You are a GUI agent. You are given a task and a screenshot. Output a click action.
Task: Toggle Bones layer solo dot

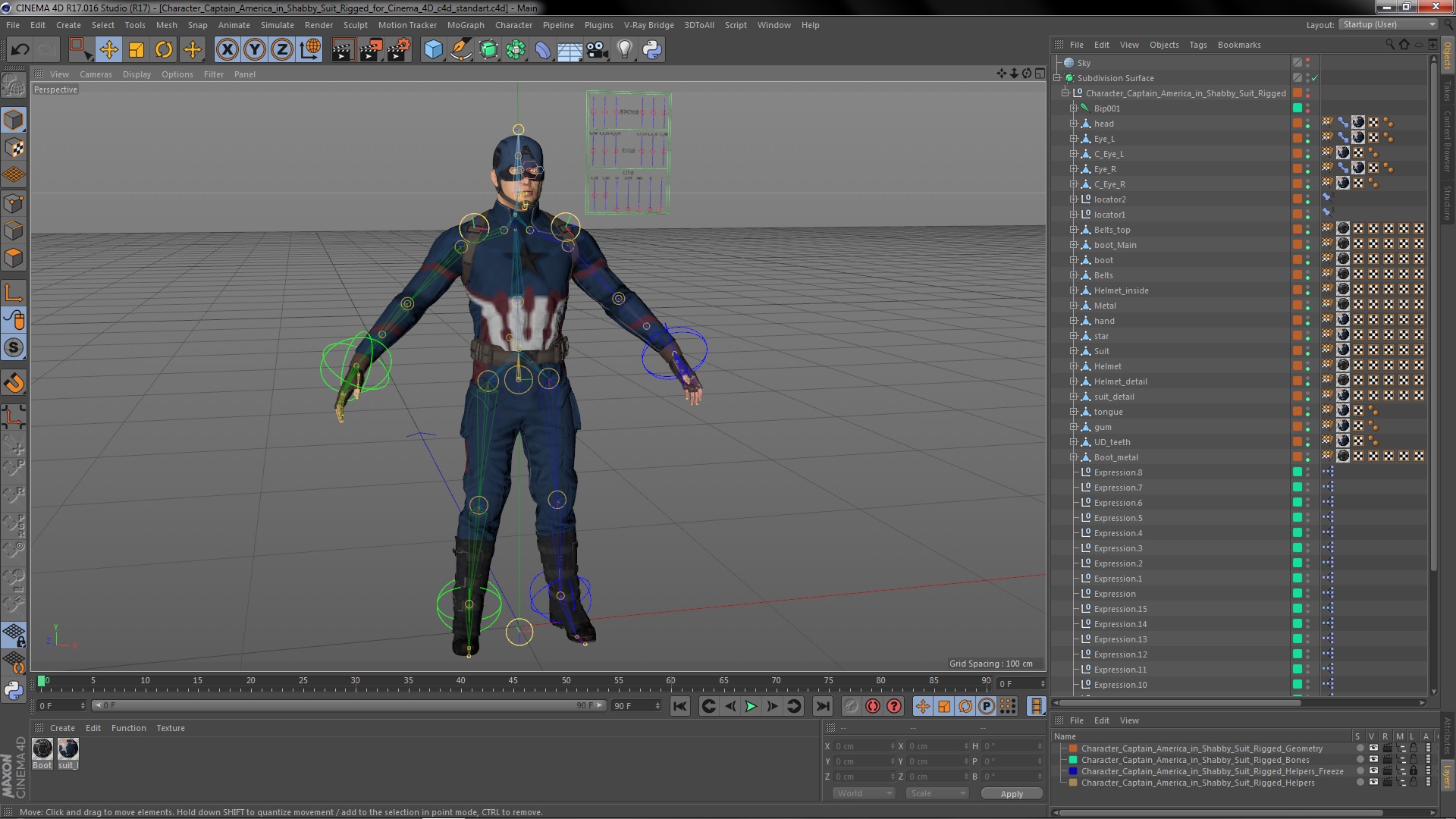[x=1360, y=759]
